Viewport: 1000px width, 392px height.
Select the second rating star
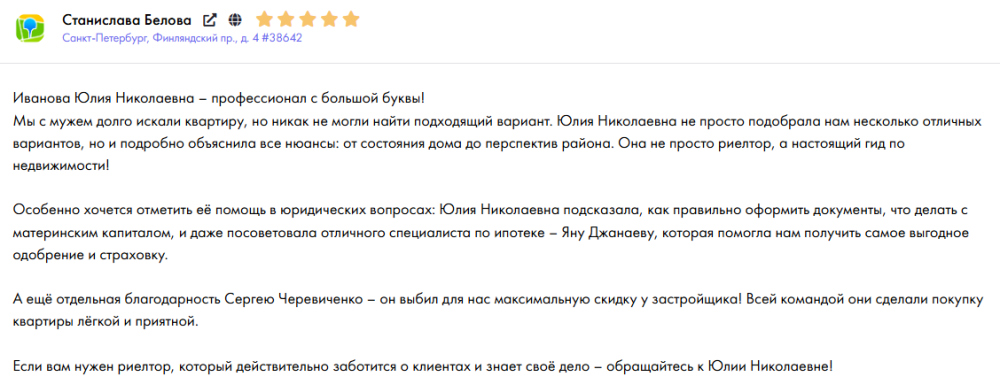[286, 19]
